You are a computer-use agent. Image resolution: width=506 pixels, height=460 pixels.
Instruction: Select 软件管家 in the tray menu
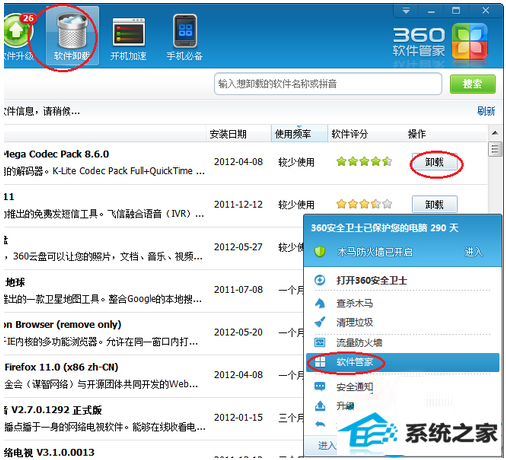pyautogui.click(x=403, y=362)
